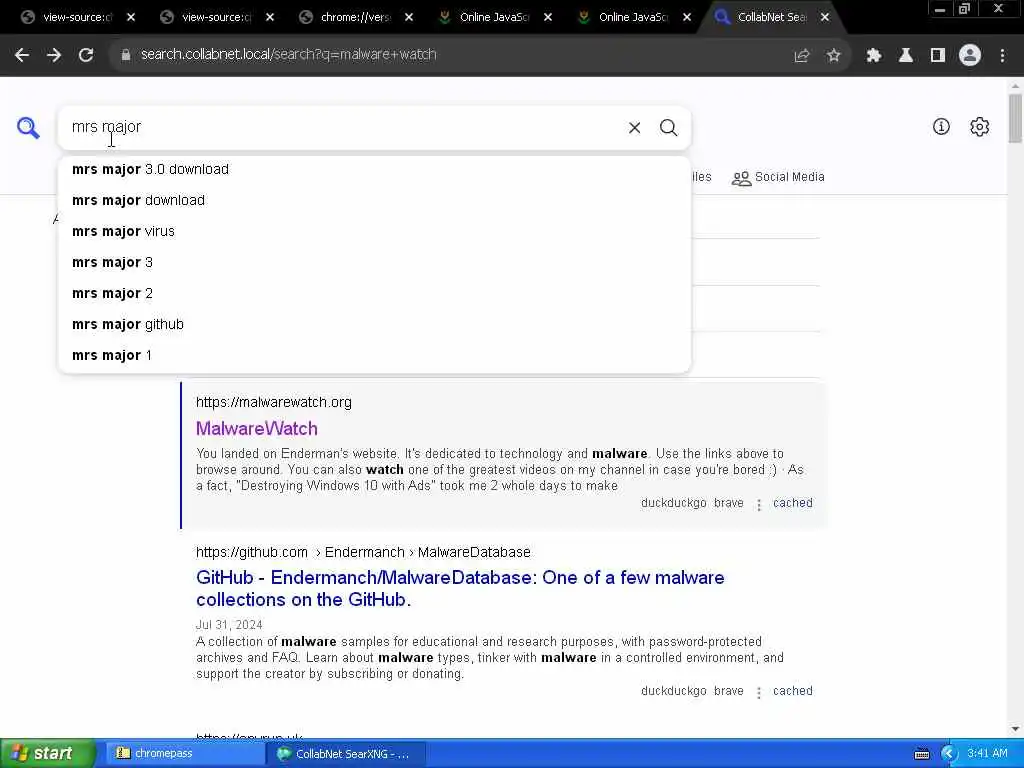The height and width of the screenshot is (768, 1024).
Task: Switch to CollabNet SearXNG taskbar item
Action: [346, 754]
